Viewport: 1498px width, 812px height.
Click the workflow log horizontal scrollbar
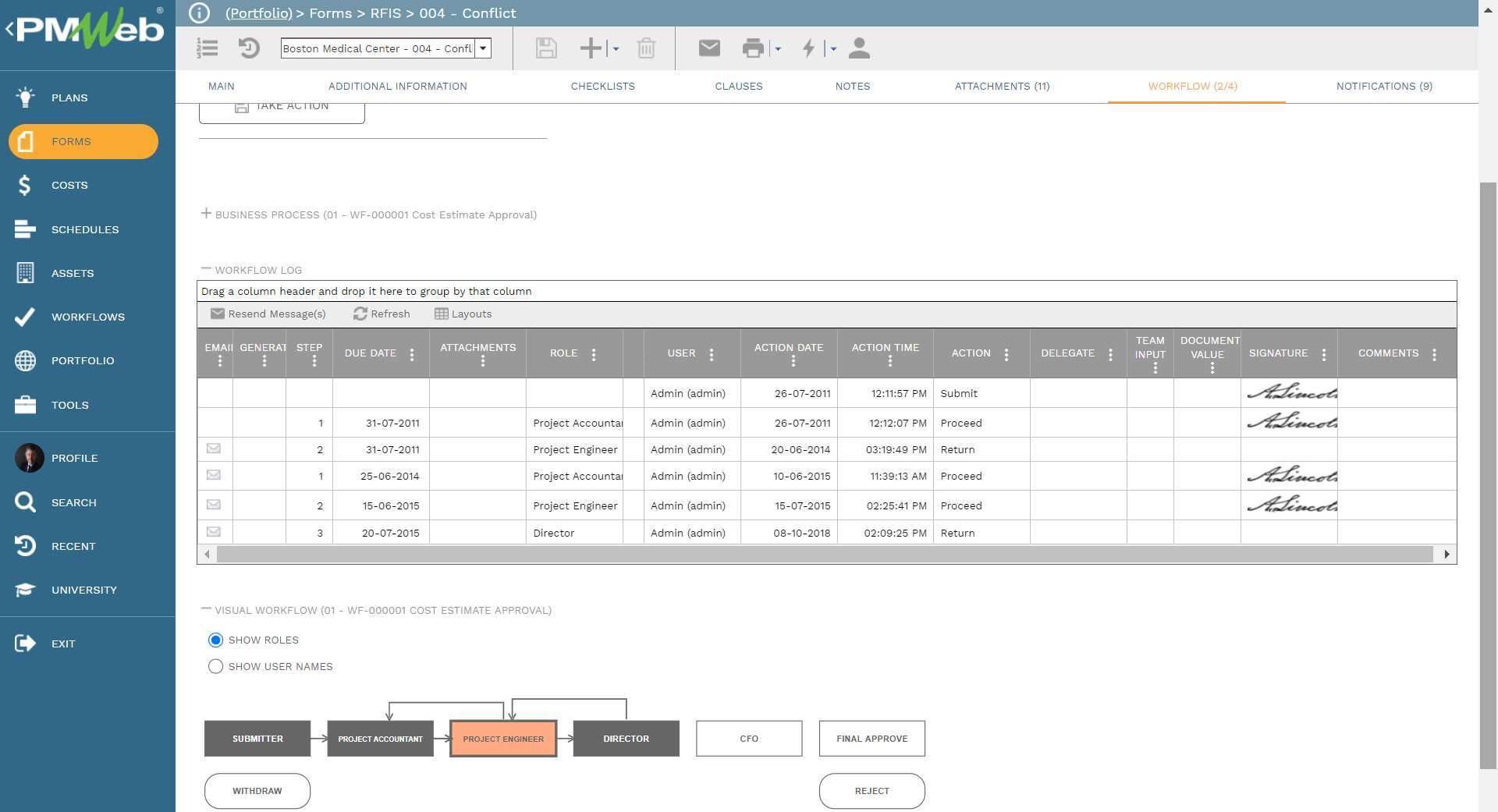(827, 555)
